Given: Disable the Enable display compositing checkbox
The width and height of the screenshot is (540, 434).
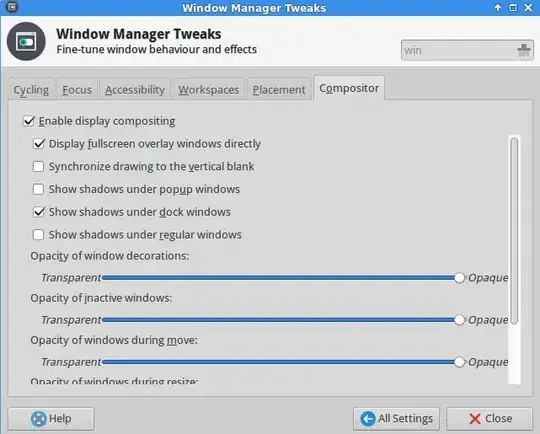Looking at the screenshot, I should (x=29, y=121).
